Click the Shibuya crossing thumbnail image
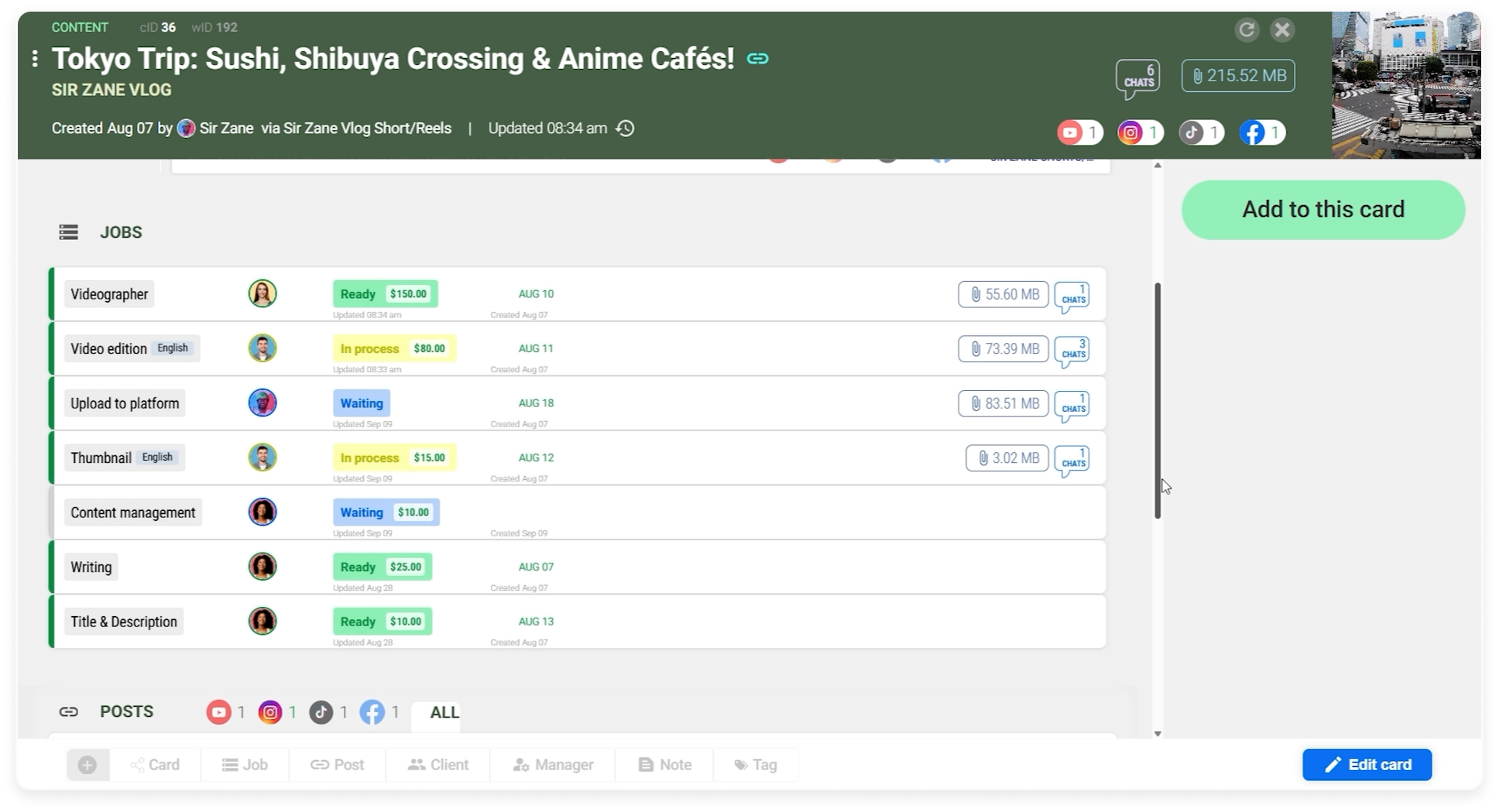The height and width of the screenshot is (812, 1499). click(1405, 85)
